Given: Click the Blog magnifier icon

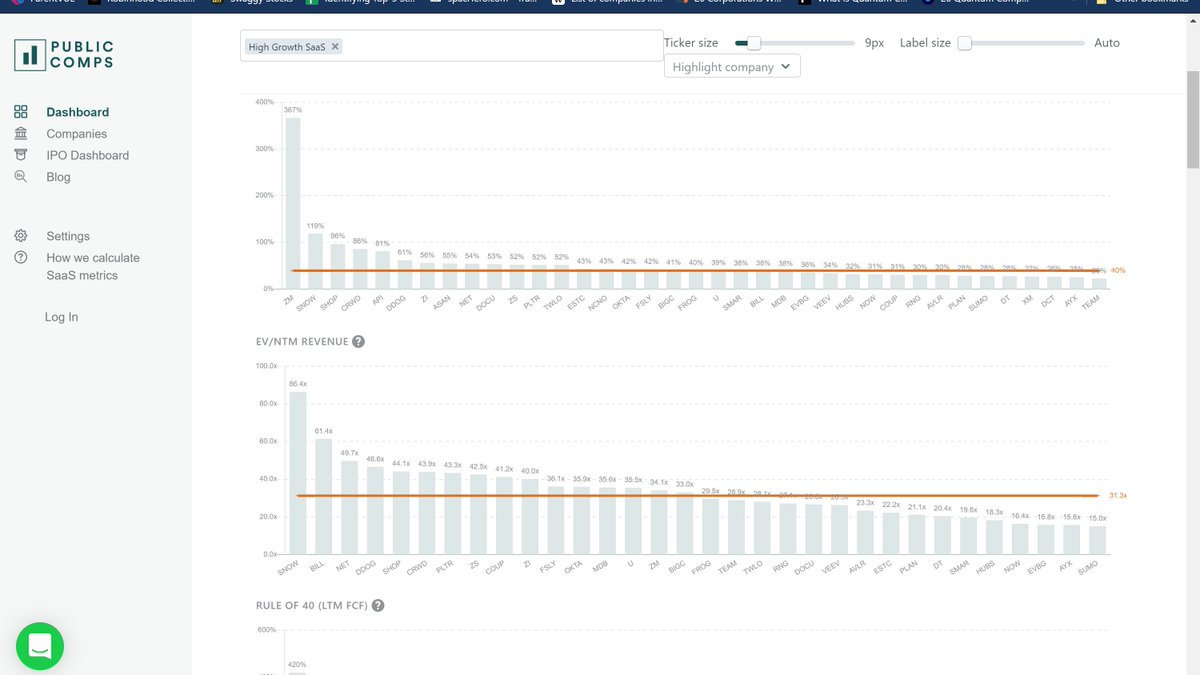Looking at the screenshot, I should [20, 177].
